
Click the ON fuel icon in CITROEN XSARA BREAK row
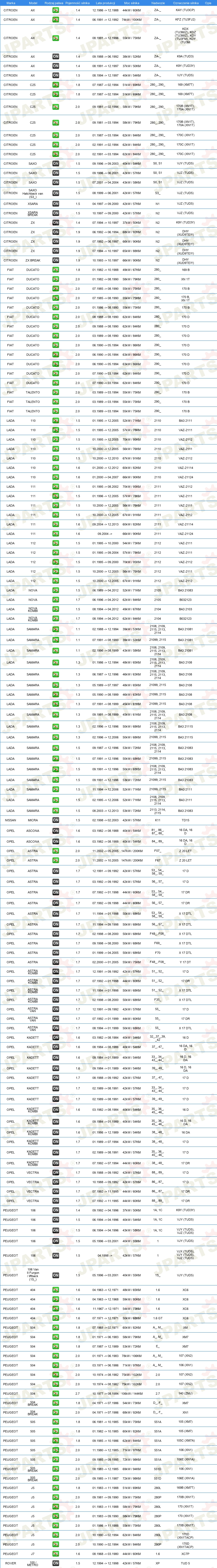tap(55, 213)
